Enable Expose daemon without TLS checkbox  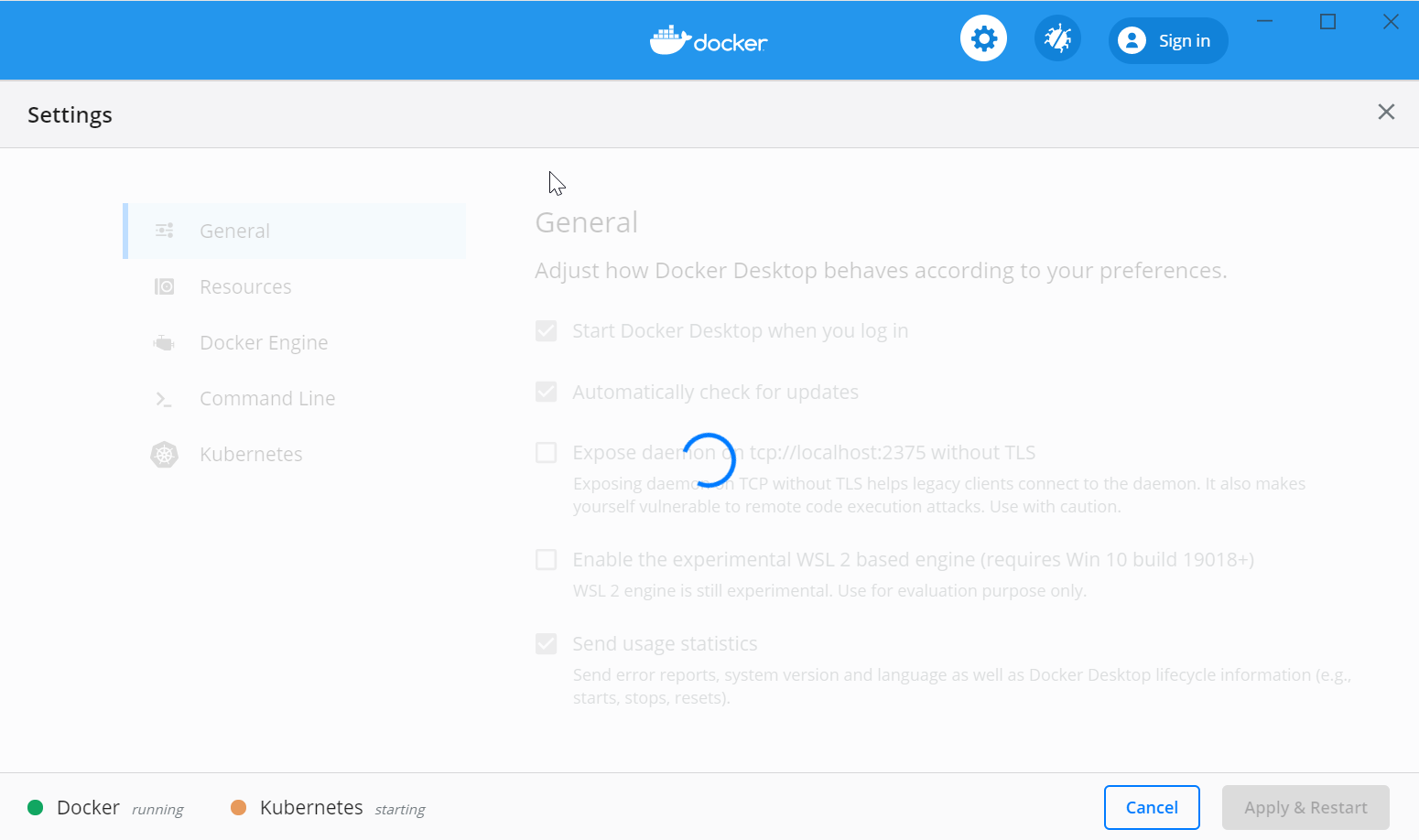546,452
